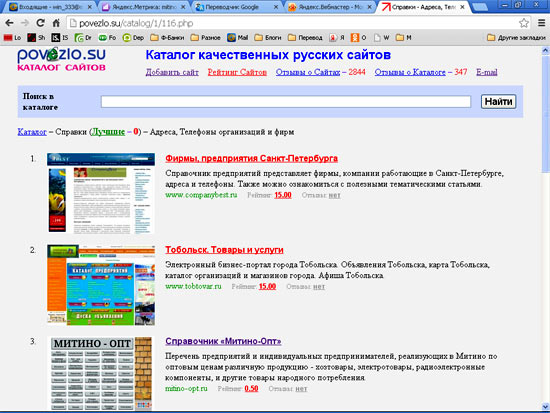Screen dimensions: 550x413
Task: Click the povezlo.su site logo
Action: tap(61, 60)
